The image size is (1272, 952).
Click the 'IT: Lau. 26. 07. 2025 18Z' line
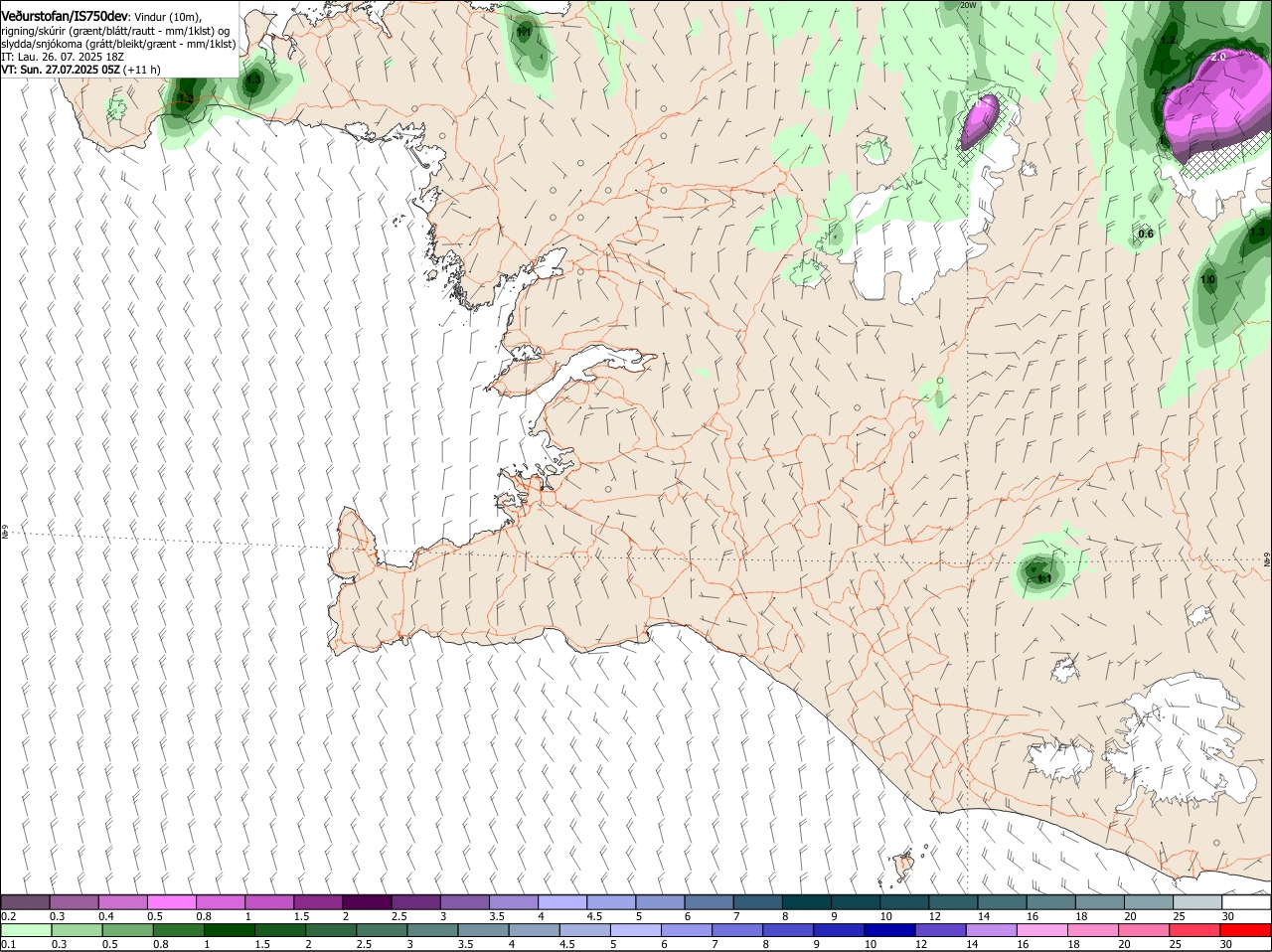[63, 58]
